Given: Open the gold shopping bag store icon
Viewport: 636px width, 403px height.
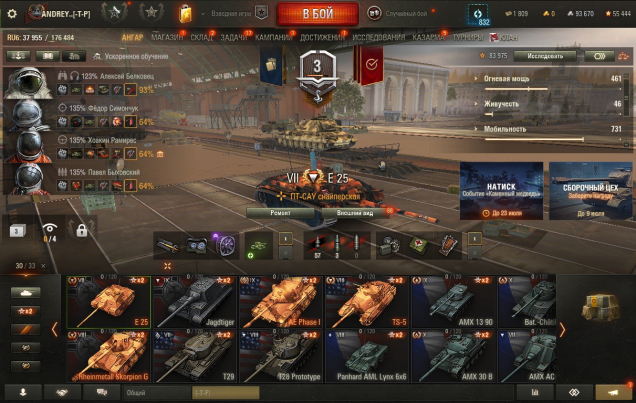Looking at the screenshot, I should pyautogui.click(x=185, y=13).
